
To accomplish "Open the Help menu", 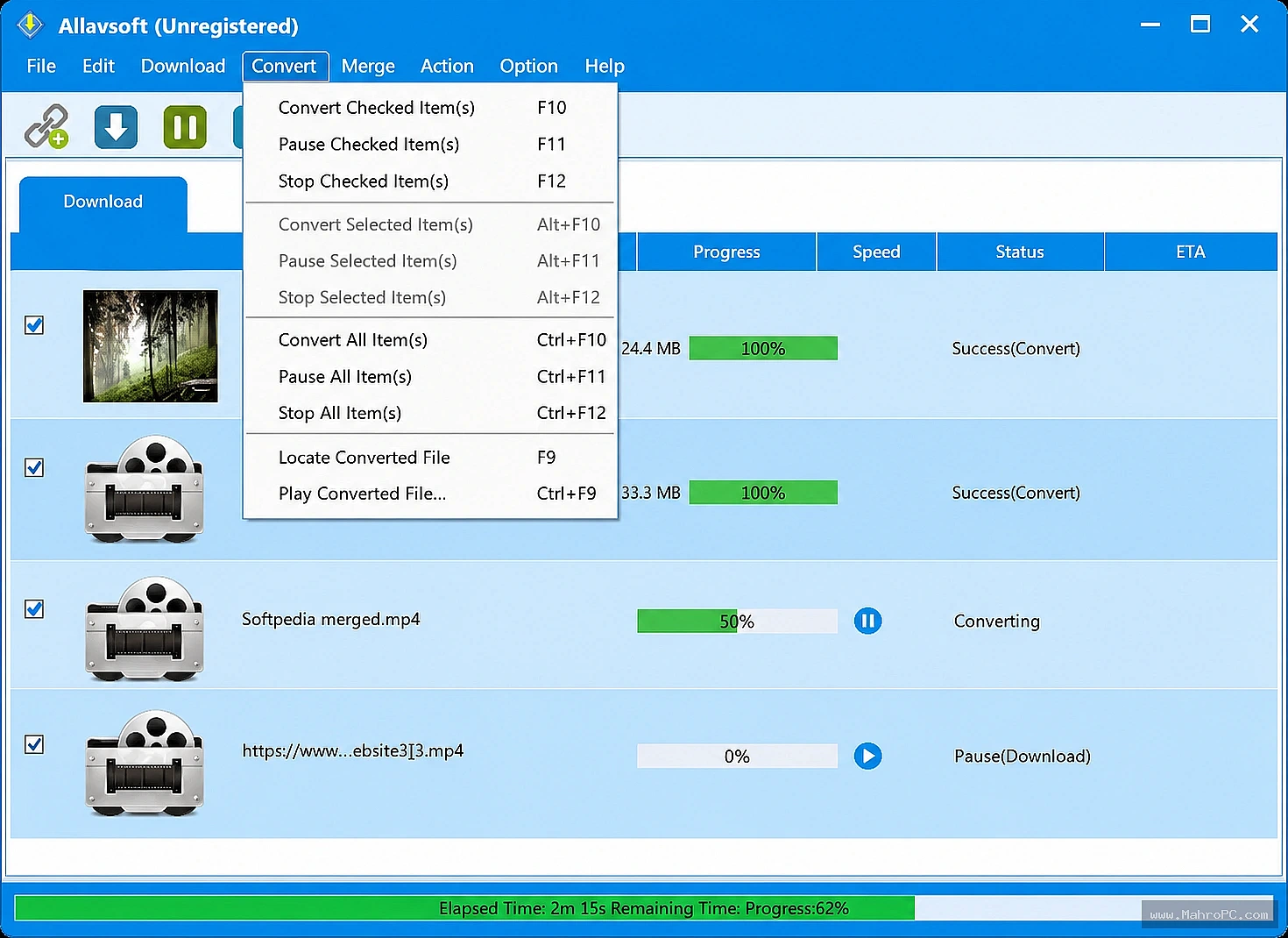I will pos(605,66).
